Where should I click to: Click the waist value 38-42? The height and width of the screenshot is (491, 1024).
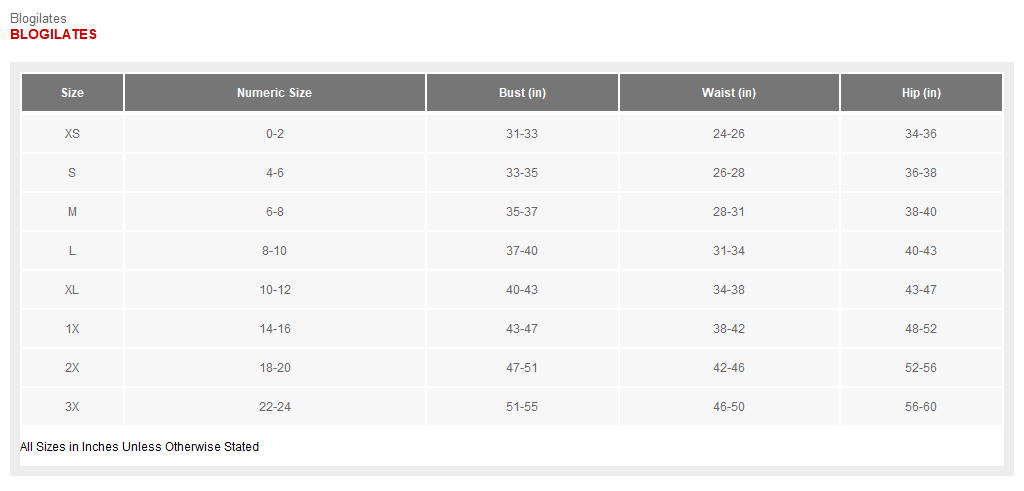pyautogui.click(x=729, y=329)
